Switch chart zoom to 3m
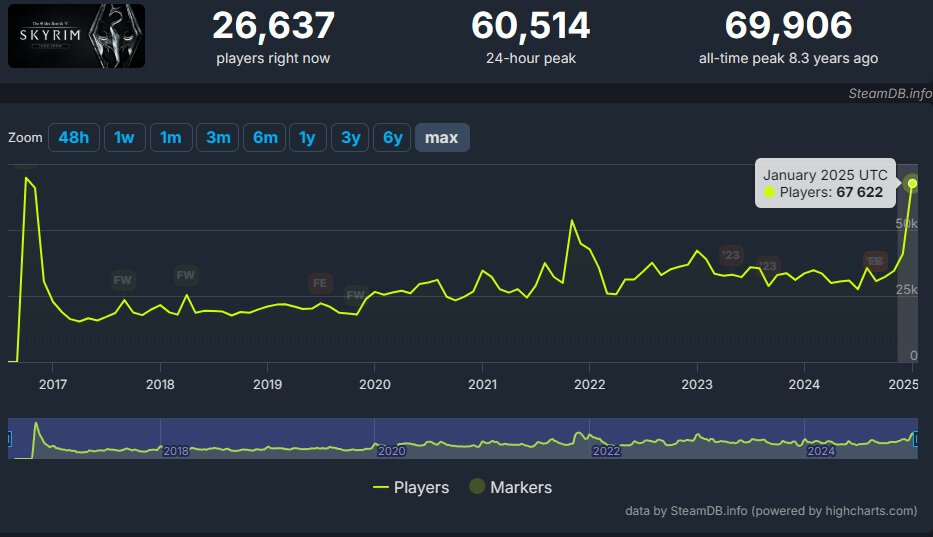933x537 pixels. click(218, 138)
